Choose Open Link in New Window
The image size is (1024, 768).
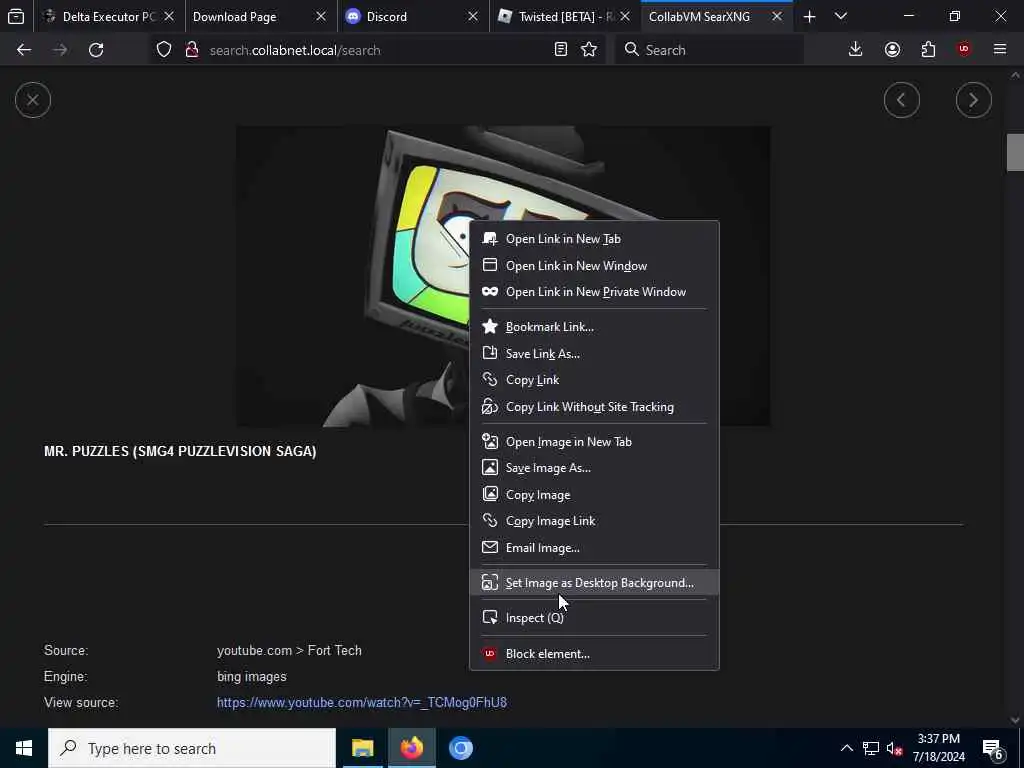click(x=594, y=266)
